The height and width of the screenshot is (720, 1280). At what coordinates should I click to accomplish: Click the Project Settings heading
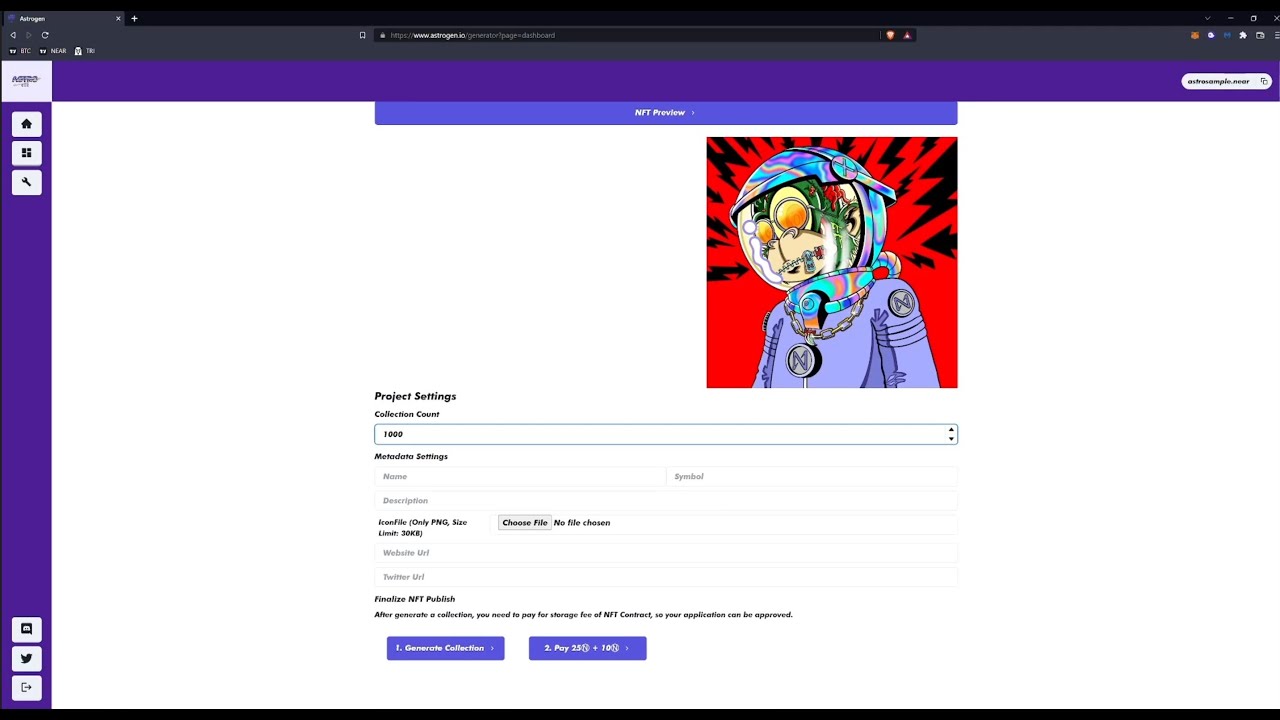[415, 396]
